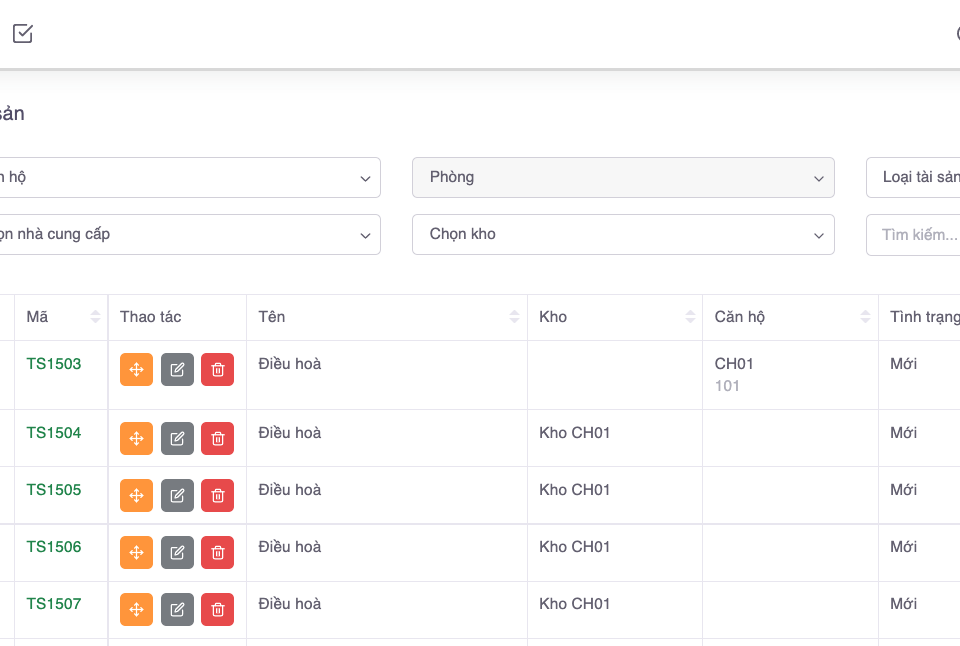Edit asset TS1507 with the pencil icon
960x646 pixels.
177,610
